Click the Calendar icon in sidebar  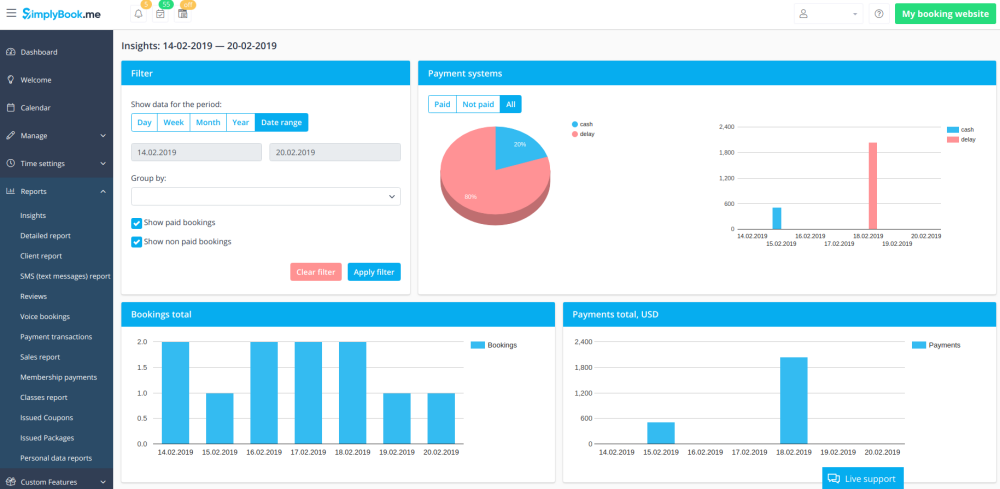click(10, 107)
